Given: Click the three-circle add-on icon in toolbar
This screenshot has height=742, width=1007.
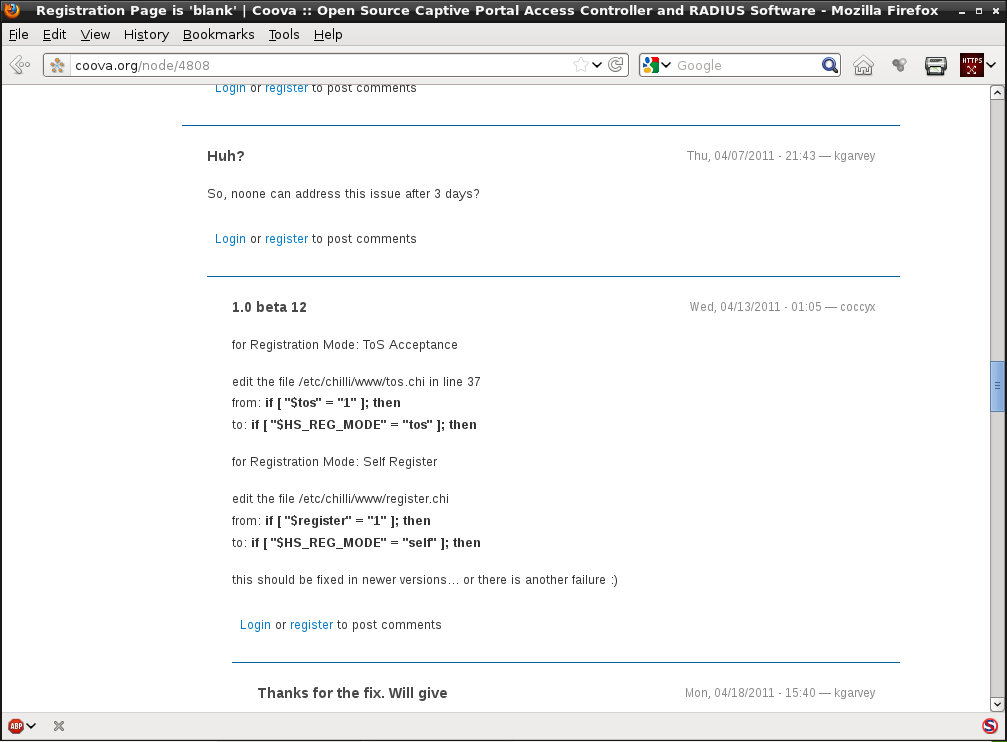Looking at the screenshot, I should pyautogui.click(x=899, y=65).
